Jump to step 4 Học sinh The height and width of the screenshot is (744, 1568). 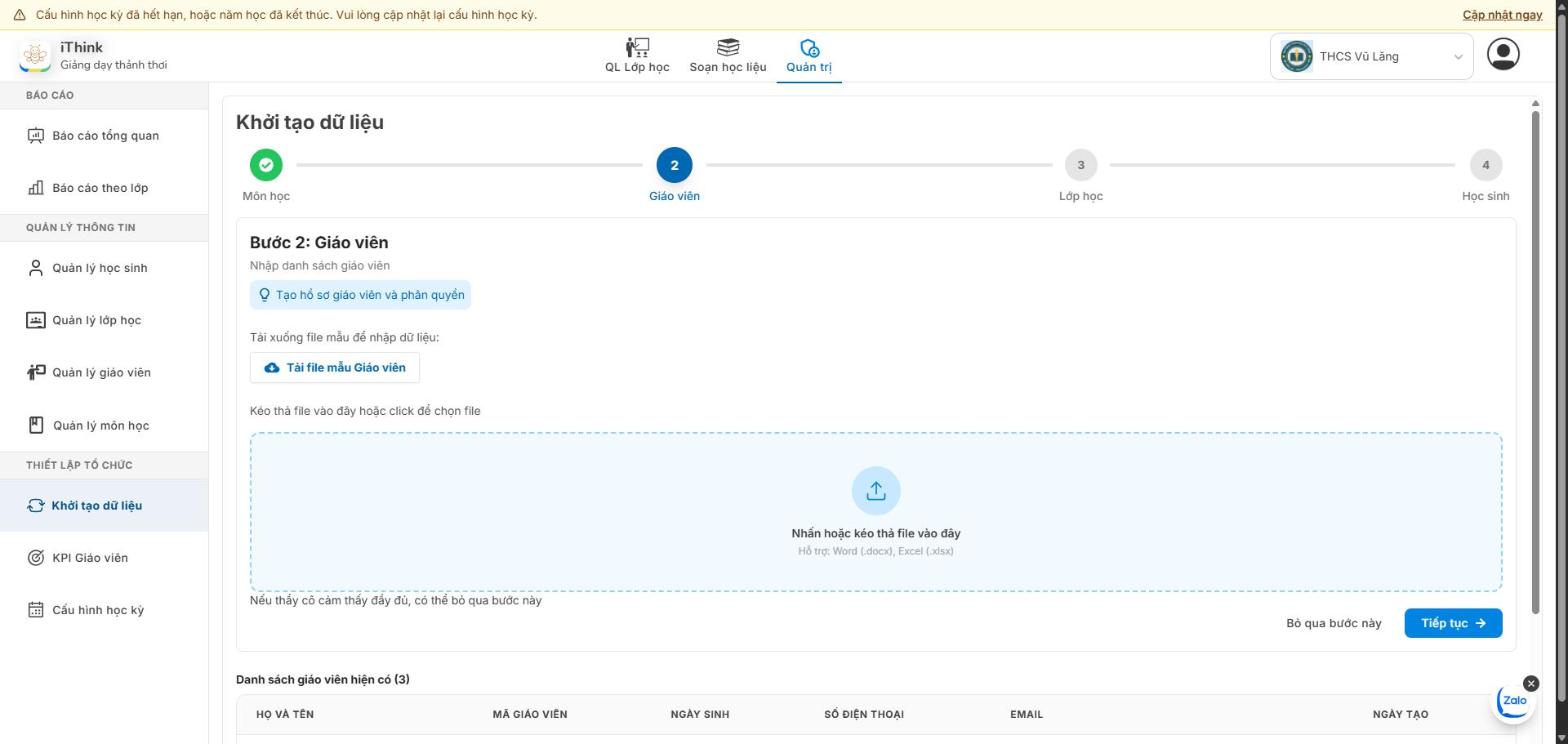tap(1485, 165)
